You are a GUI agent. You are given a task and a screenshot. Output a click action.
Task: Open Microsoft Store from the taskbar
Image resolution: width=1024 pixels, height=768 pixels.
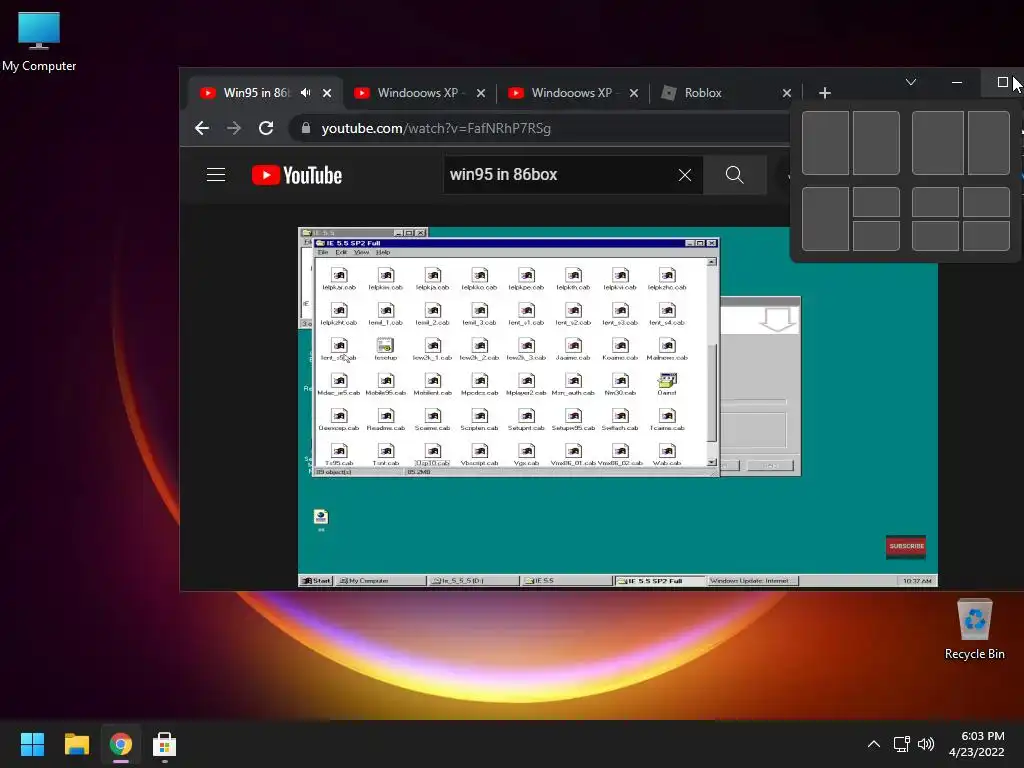pyautogui.click(x=164, y=744)
